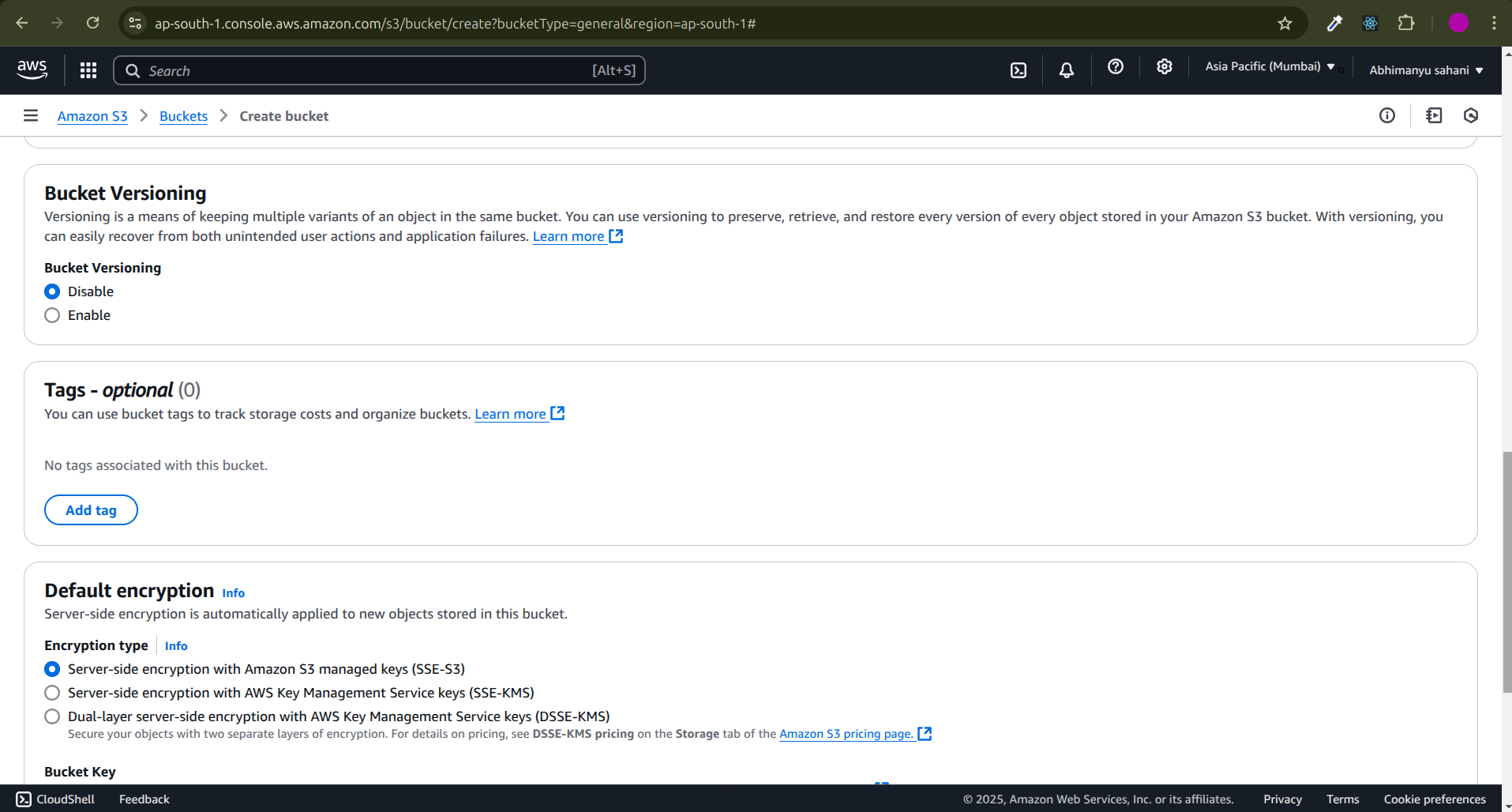The image size is (1512, 812).
Task: Open the React developer tools extension icon
Action: pos(1370,23)
